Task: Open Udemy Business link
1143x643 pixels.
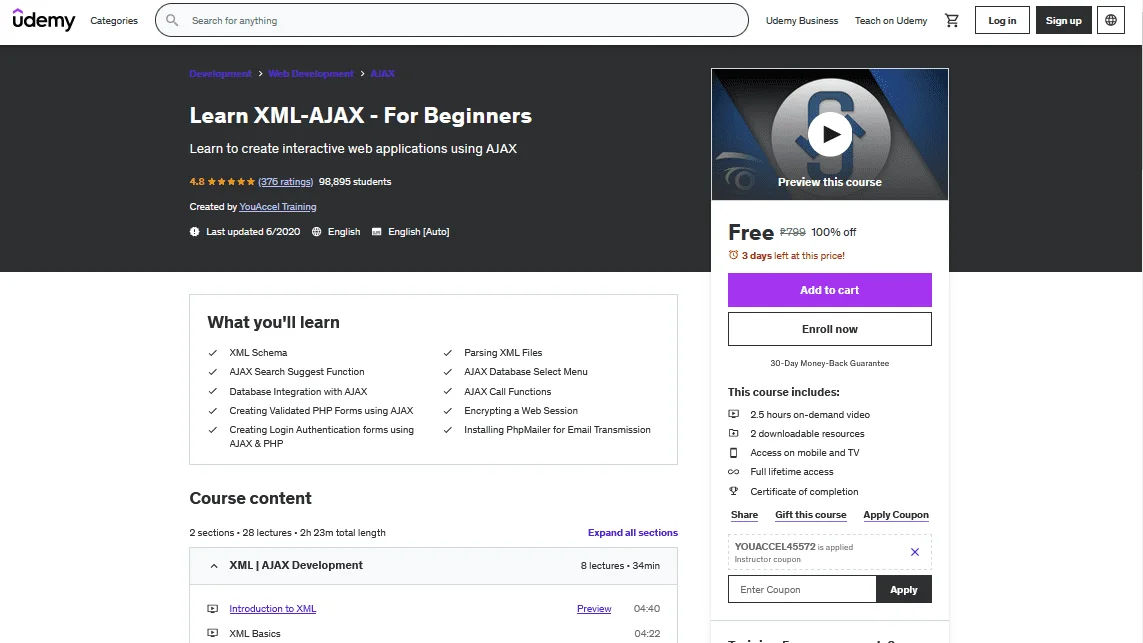Action: (802, 20)
